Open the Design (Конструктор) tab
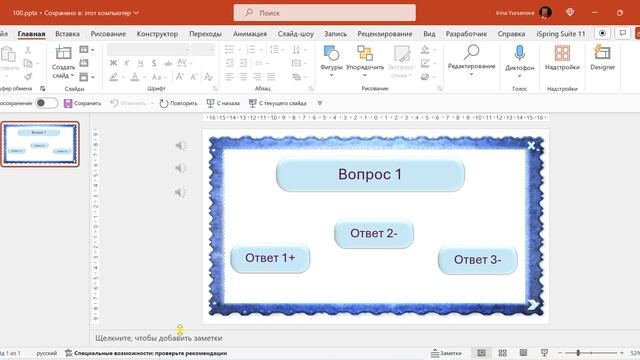The image size is (640, 360). coord(157,34)
